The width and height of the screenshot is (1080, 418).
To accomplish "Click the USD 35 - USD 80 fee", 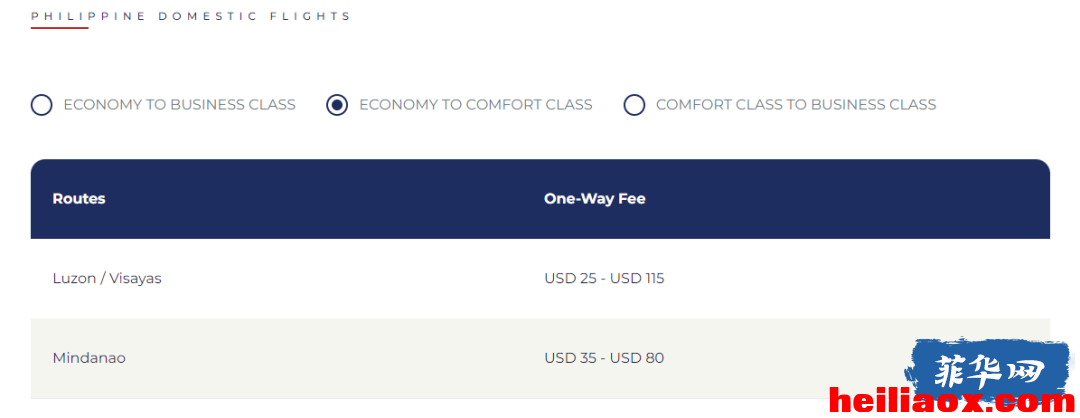I will 604,358.
